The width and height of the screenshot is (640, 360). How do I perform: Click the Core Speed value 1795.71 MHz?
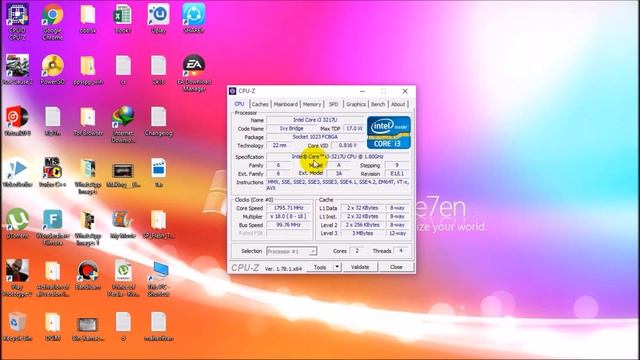(288, 208)
